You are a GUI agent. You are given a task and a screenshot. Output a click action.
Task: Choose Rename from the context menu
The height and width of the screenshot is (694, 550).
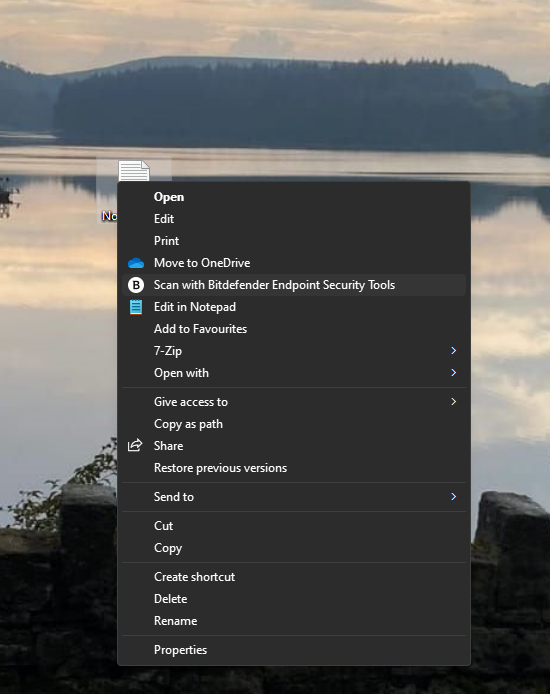tap(294, 621)
